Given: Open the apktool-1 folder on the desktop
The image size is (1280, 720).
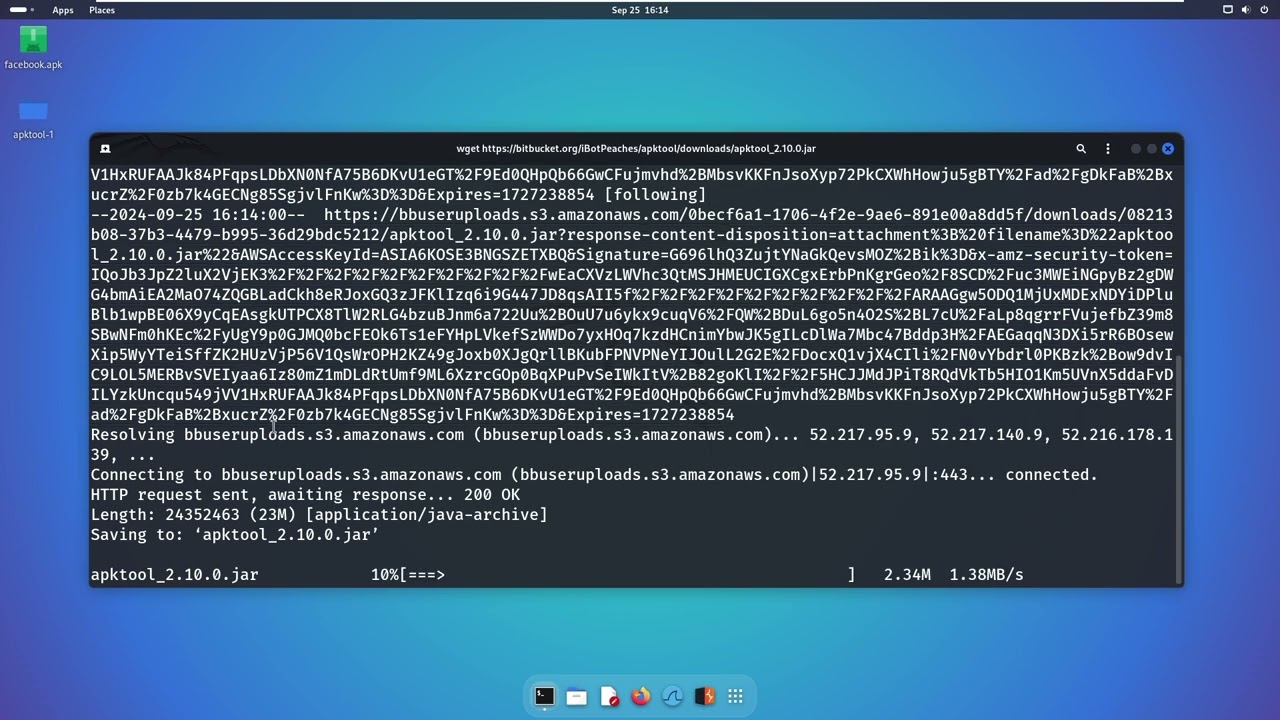Looking at the screenshot, I should [x=33, y=119].
